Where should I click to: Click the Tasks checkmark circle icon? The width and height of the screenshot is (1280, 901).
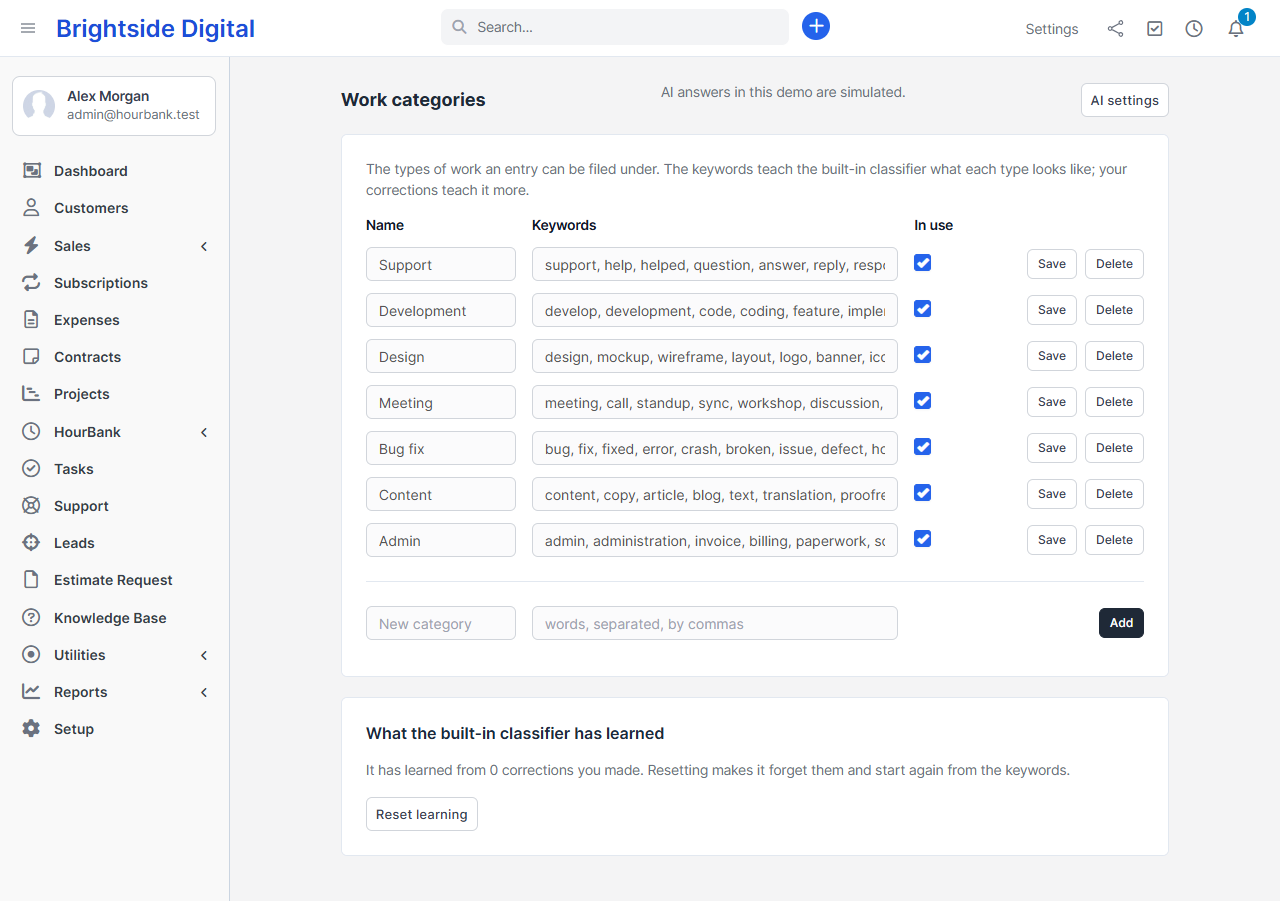pos(31,469)
